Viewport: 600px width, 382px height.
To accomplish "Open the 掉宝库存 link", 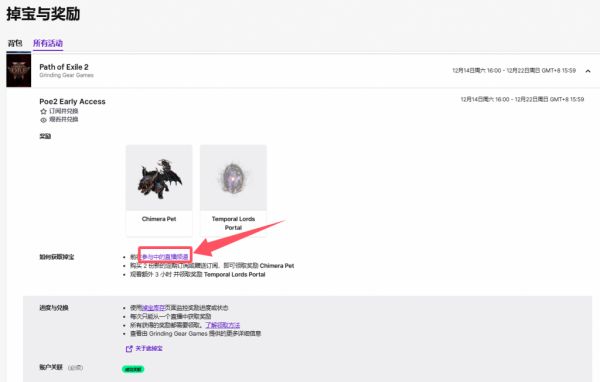I will [153, 308].
